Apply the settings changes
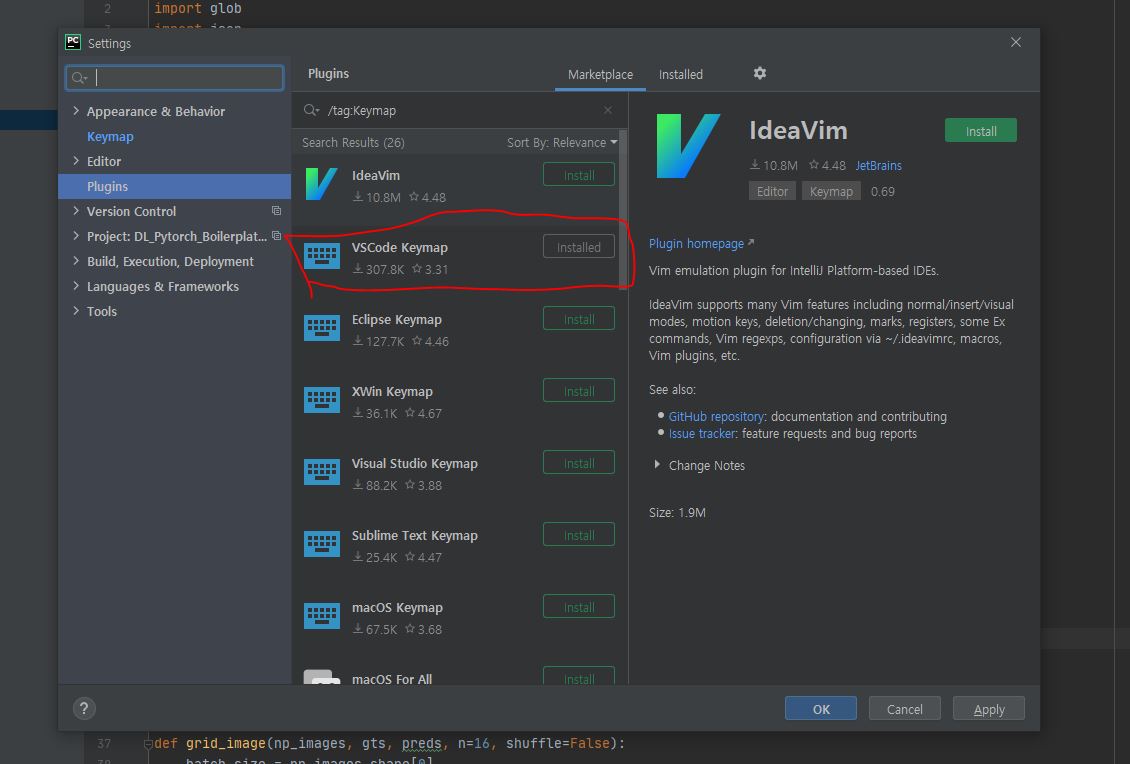The height and width of the screenshot is (764, 1130). (989, 709)
